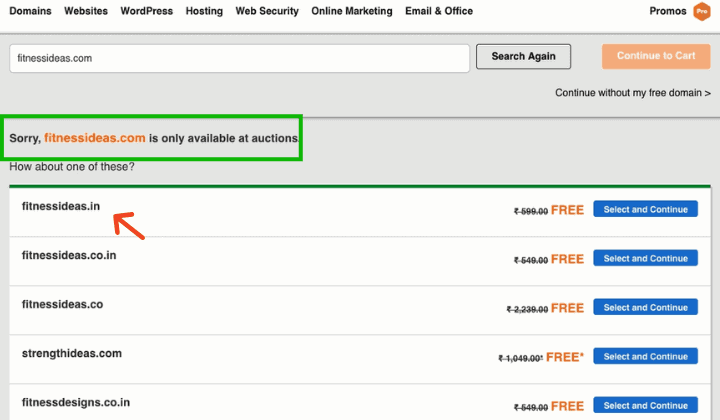Viewport: 720px width, 420px height.
Task: Click the orange fitnessideas.com text in the sorry message
Action: point(95,138)
